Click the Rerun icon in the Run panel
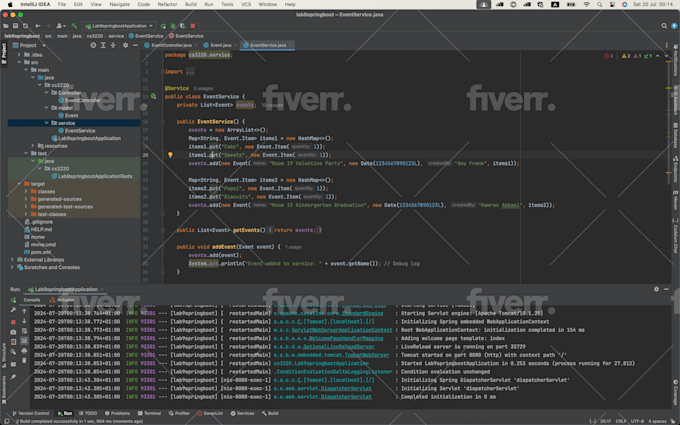This screenshot has width=680, height=425. click(13, 300)
